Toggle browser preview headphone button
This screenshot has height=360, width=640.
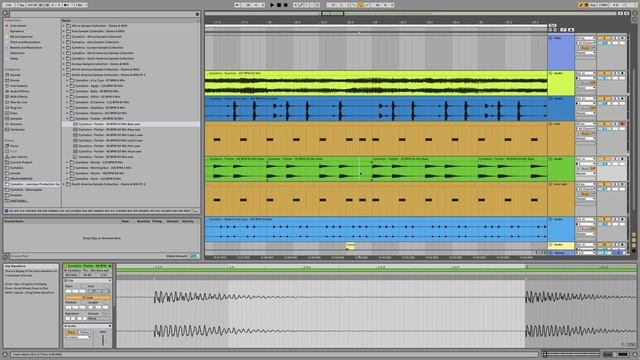tap(6, 211)
